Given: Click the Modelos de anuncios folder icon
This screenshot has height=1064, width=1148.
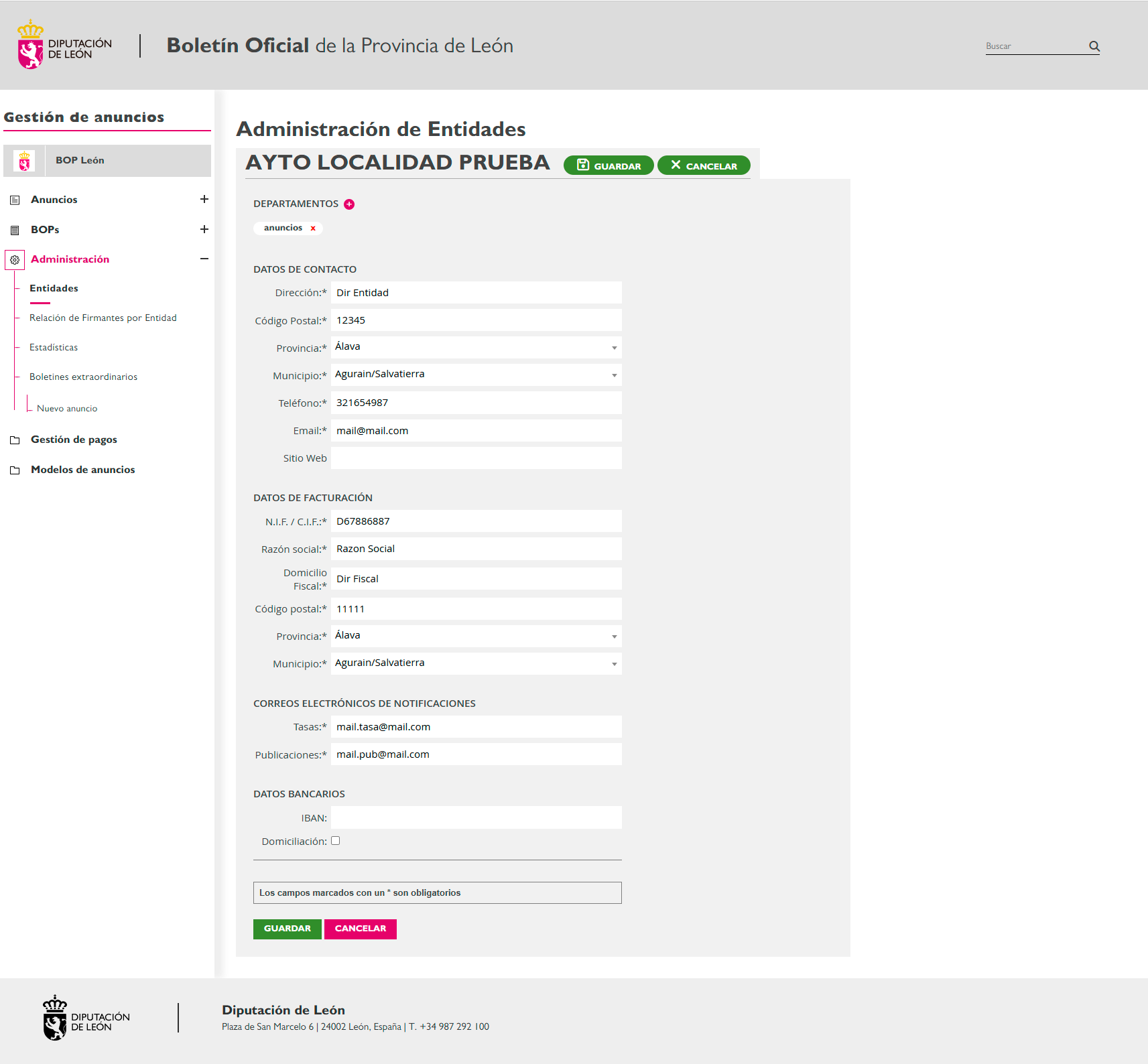Looking at the screenshot, I should click(15, 470).
